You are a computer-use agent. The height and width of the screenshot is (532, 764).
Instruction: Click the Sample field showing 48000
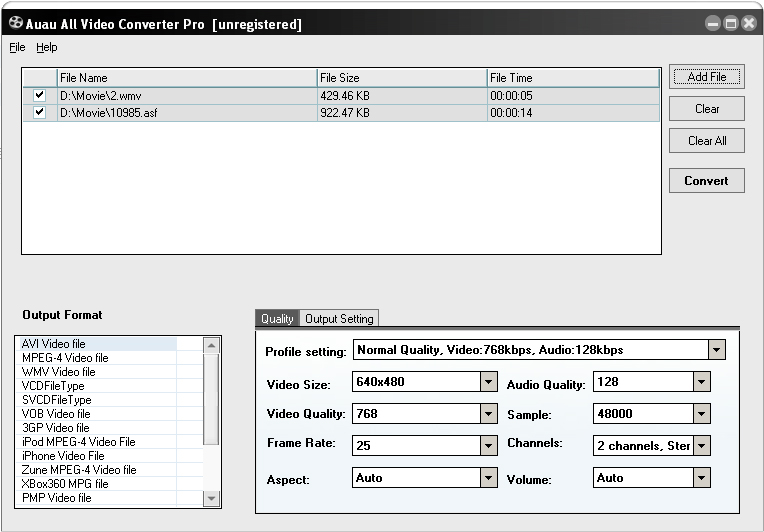[643, 414]
